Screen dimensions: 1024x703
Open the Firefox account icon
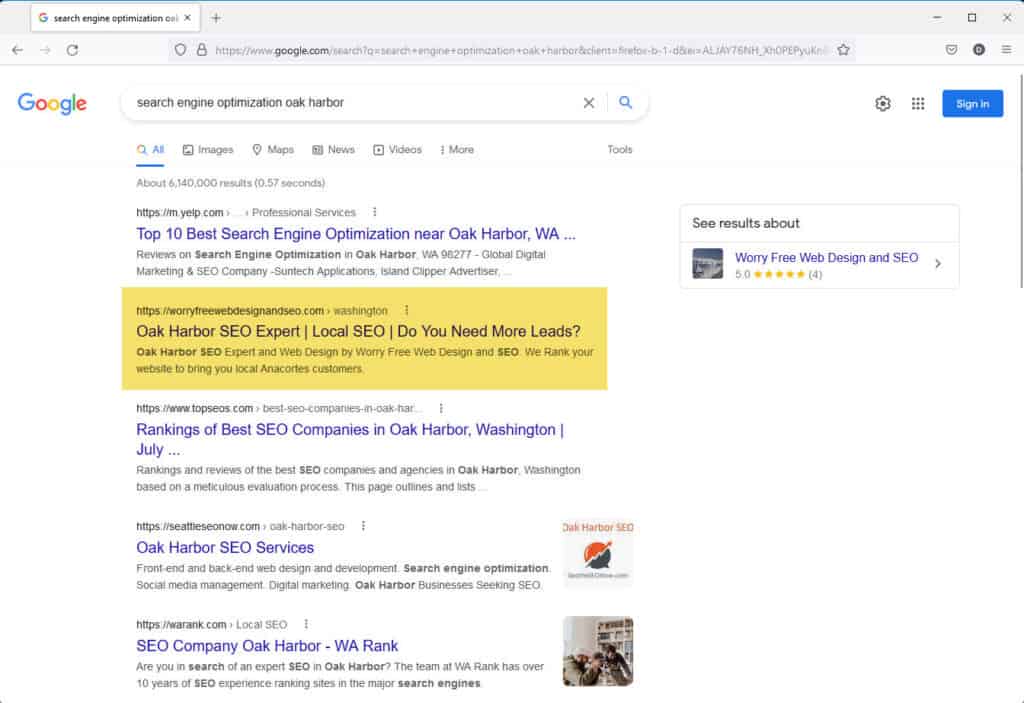(978, 50)
